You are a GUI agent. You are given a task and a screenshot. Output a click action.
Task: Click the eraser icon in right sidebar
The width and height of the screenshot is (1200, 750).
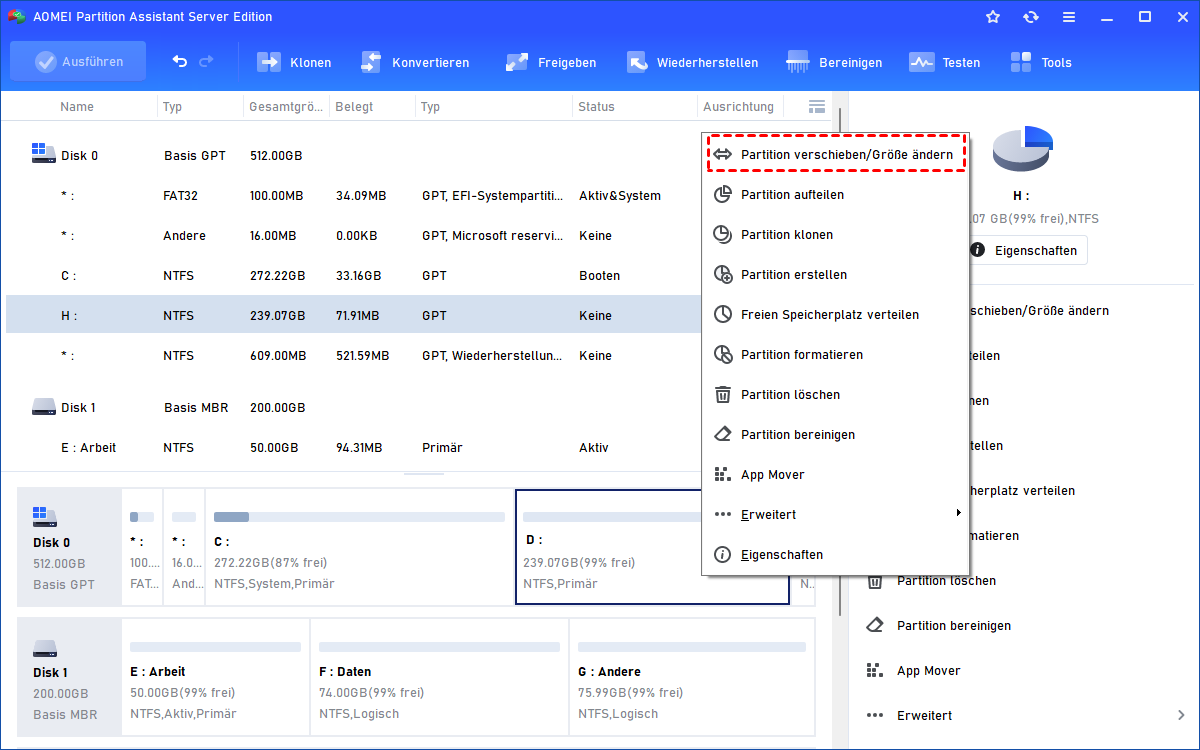tap(875, 625)
